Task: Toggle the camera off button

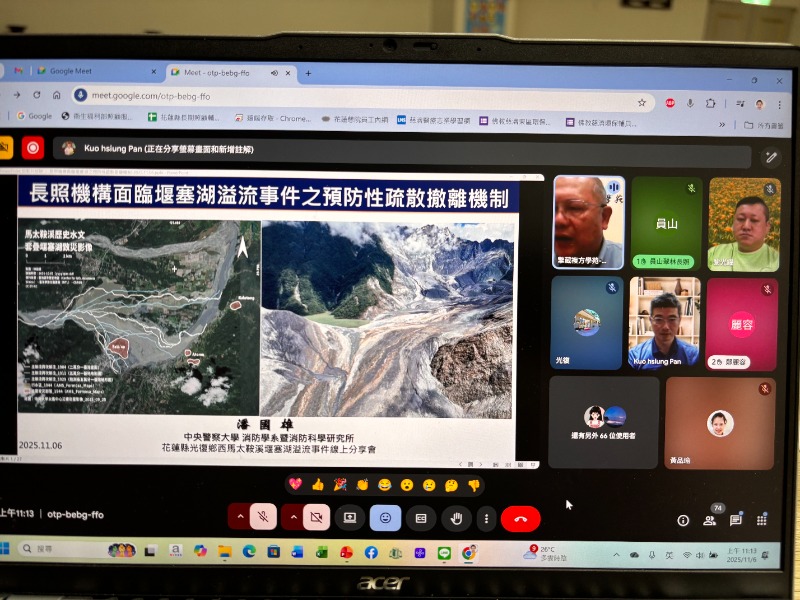Action: coord(316,517)
